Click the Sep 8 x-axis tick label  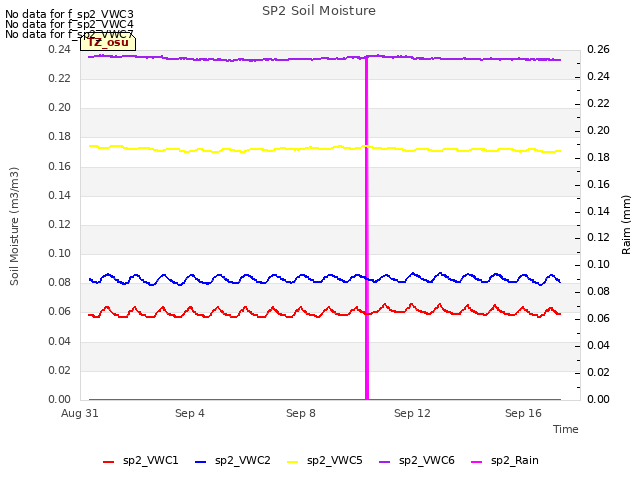pos(301,413)
